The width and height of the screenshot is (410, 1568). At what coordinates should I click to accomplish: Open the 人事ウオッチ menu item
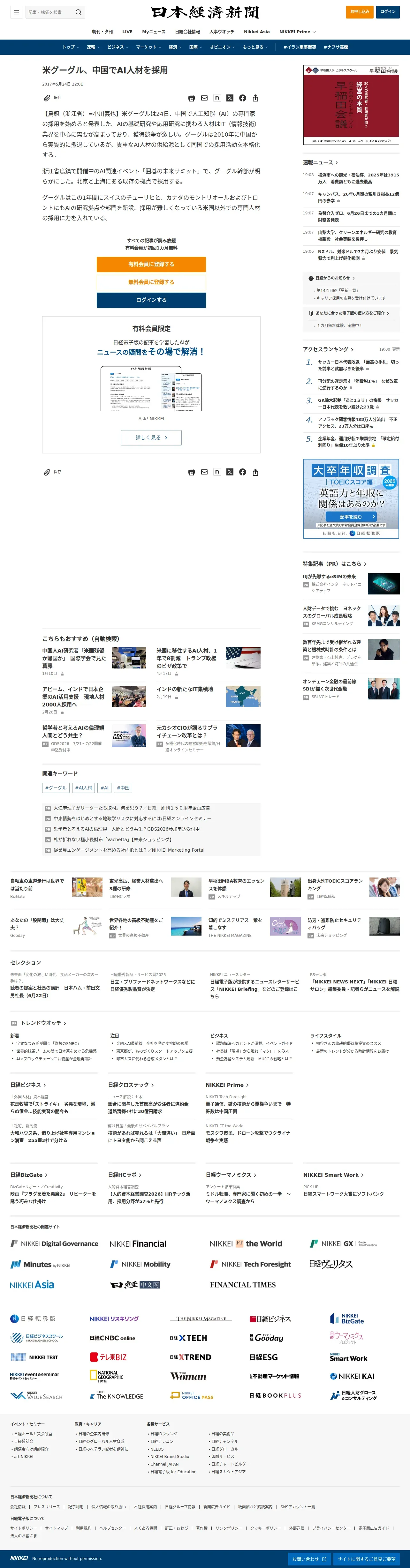222,32
